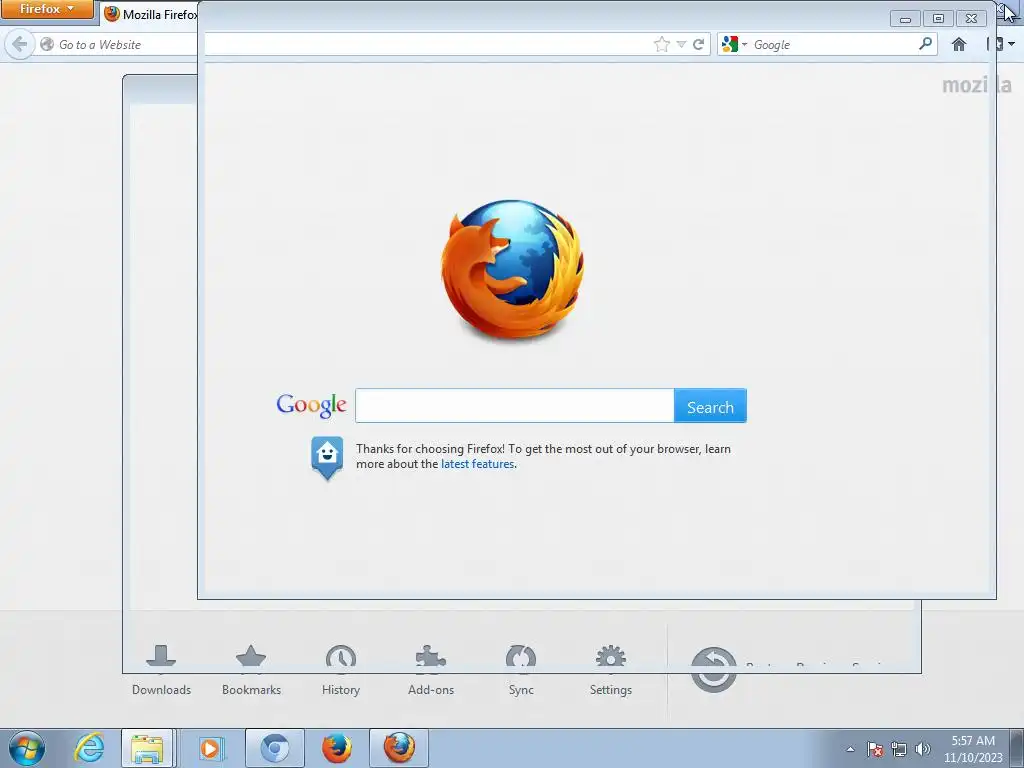Open Windows Explorer folder on taskbar

click(x=147, y=748)
